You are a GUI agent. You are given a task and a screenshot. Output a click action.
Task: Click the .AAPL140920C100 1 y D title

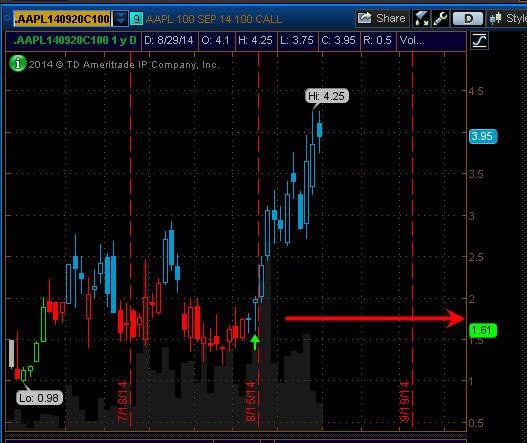75,41
